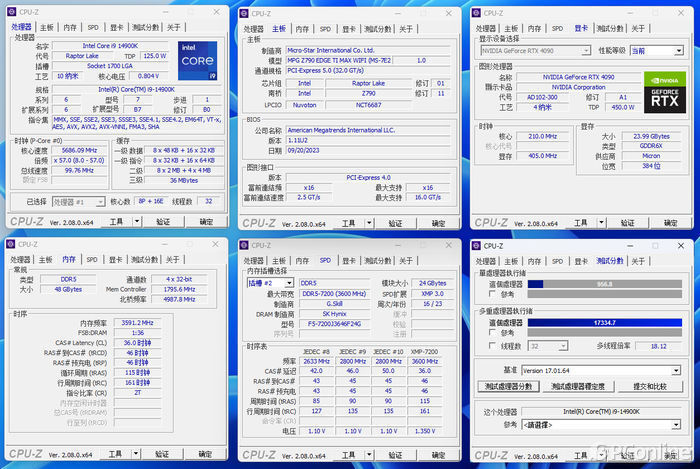Expand the 工具 arrow in the RTX 4090 graphics window

click(x=601, y=222)
